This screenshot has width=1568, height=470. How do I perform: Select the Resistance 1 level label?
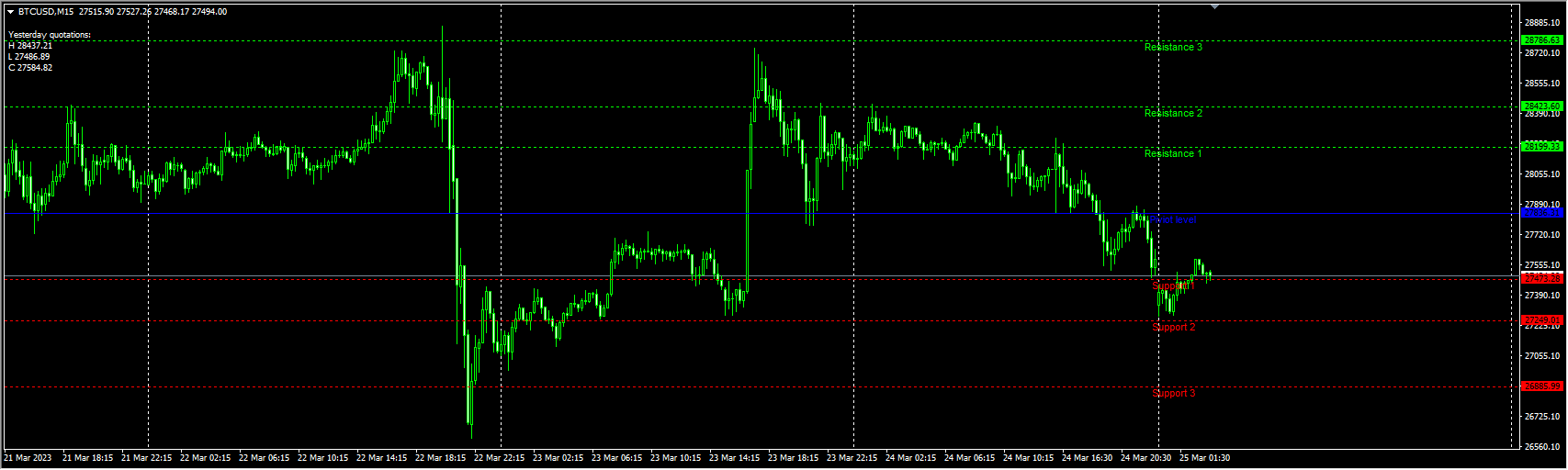tap(1173, 153)
